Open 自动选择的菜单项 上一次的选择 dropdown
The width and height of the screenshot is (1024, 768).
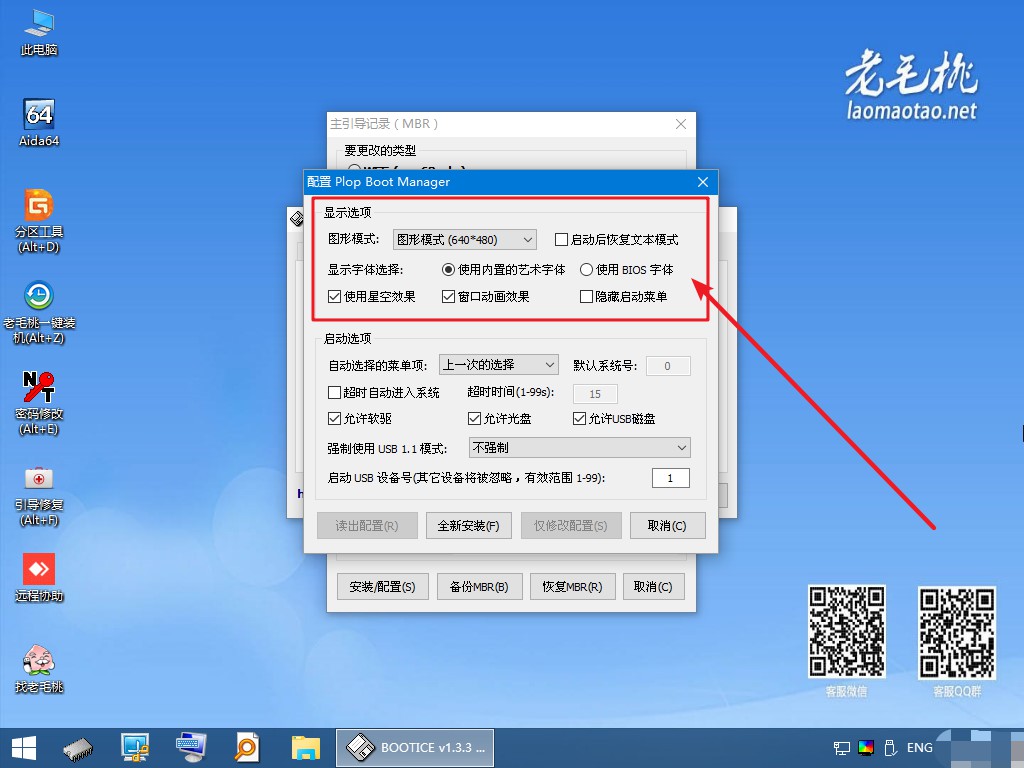499,364
